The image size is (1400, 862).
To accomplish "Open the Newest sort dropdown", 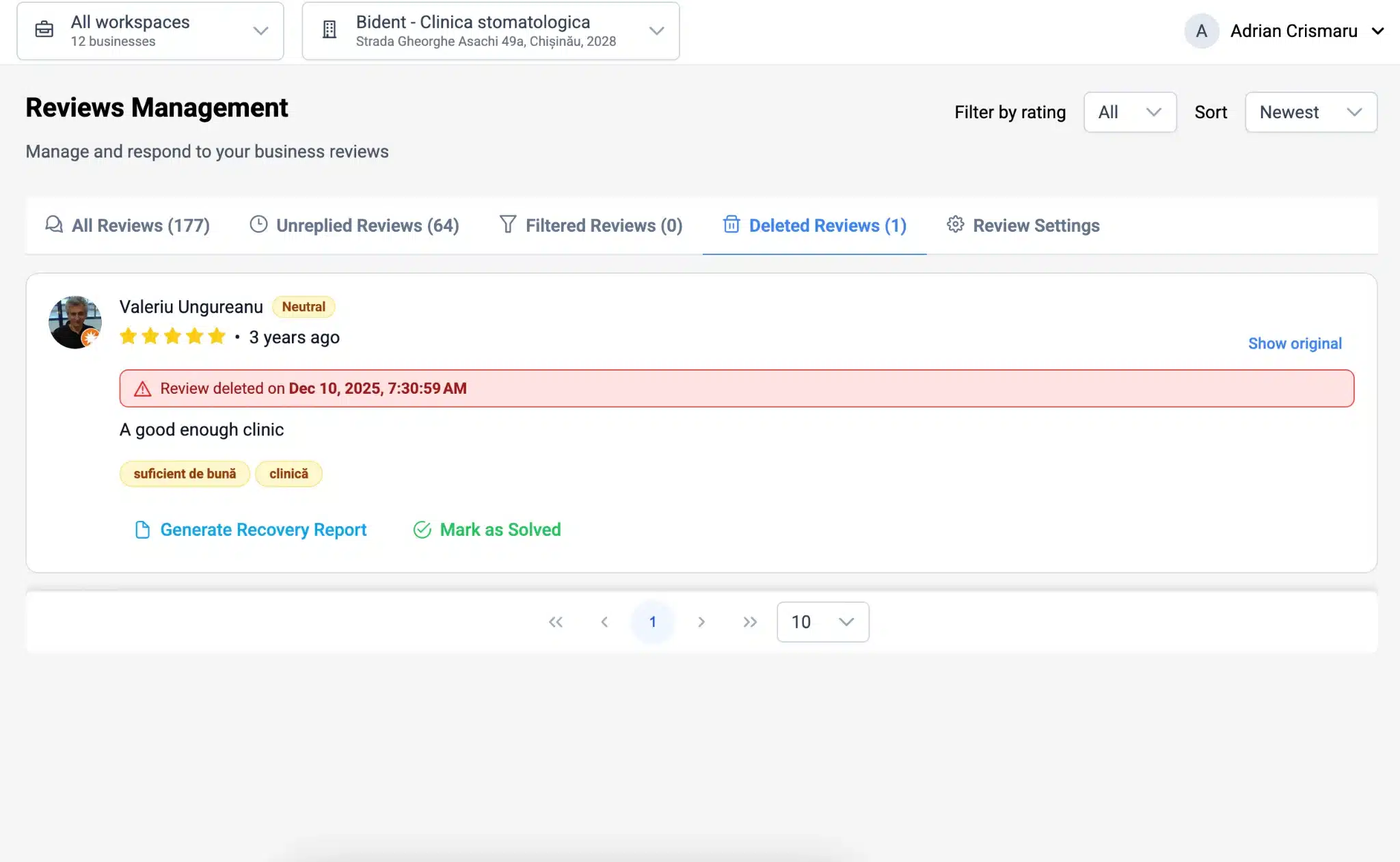I will point(1310,111).
